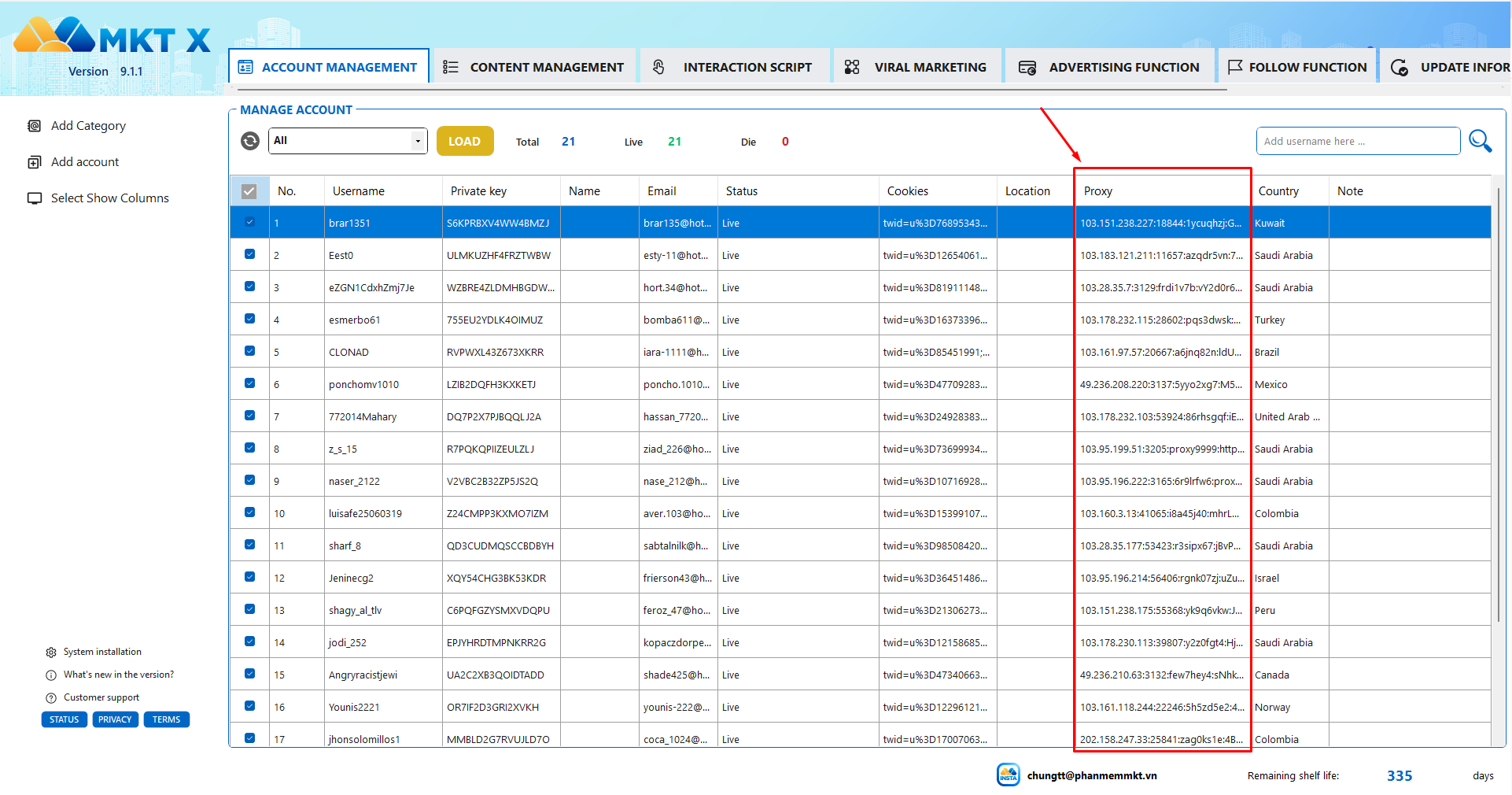This screenshot has width=1512, height=795.
Task: Click the table vertical scrollbar
Action: pos(1498,405)
